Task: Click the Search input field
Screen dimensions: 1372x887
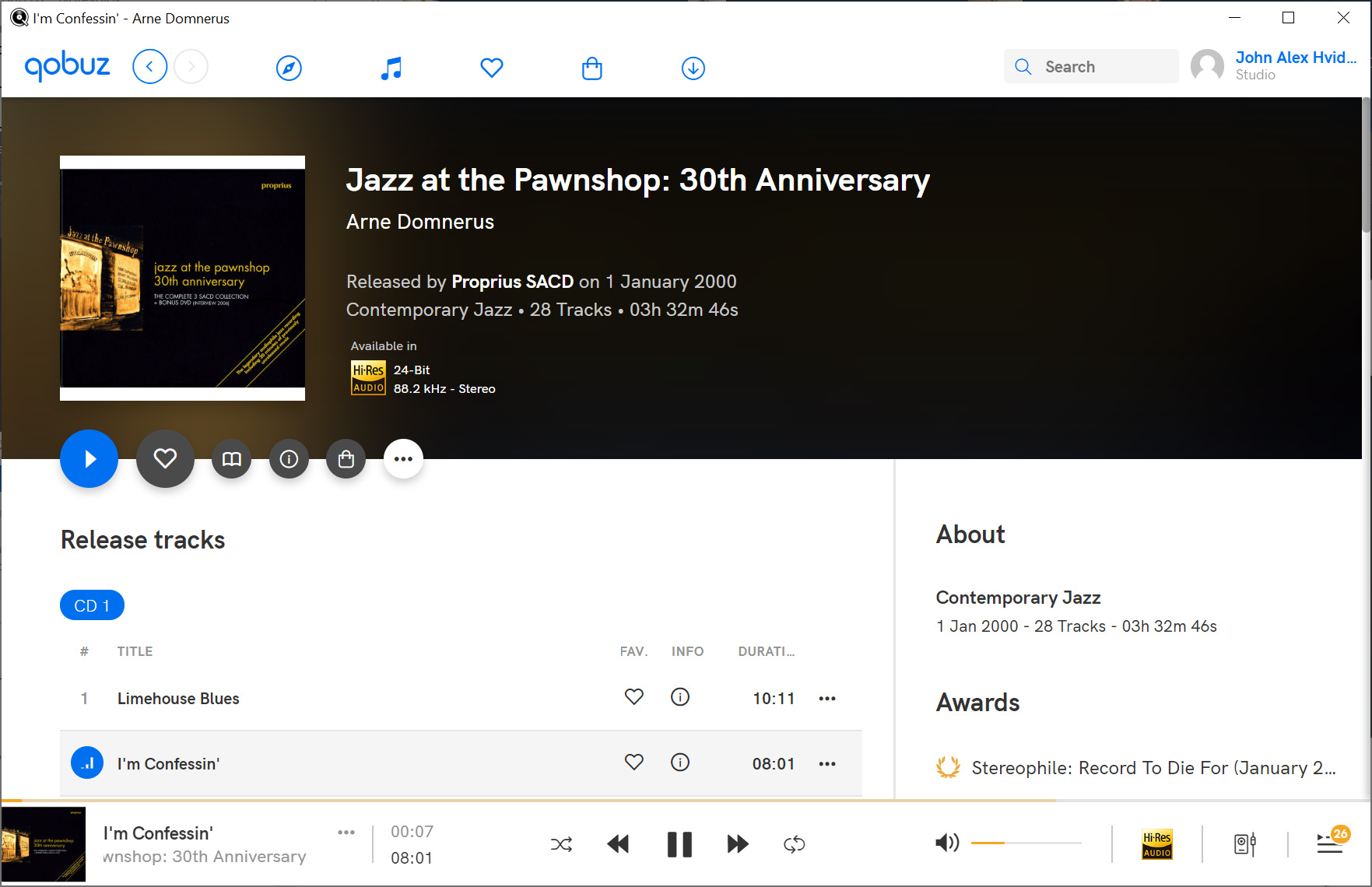Action: coord(1091,67)
